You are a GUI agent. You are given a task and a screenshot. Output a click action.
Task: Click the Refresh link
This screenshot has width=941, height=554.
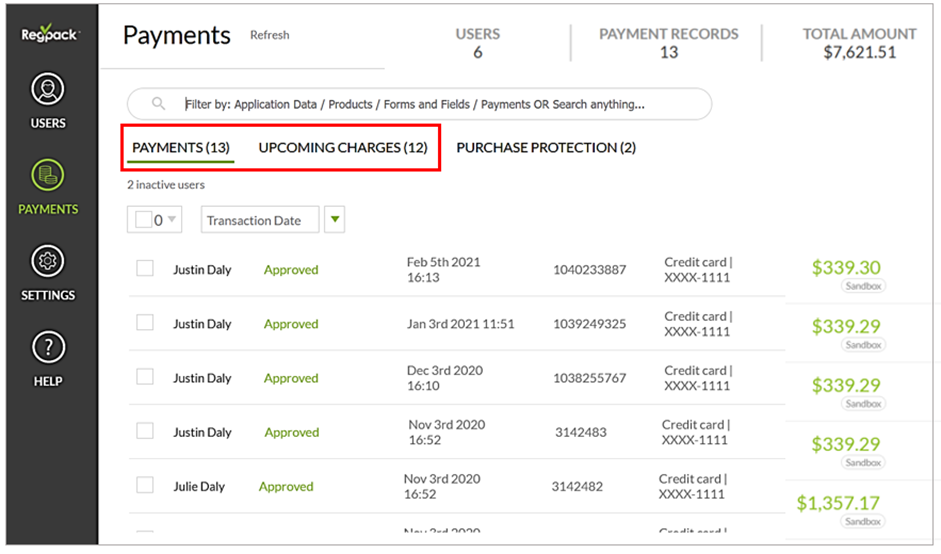(x=269, y=35)
